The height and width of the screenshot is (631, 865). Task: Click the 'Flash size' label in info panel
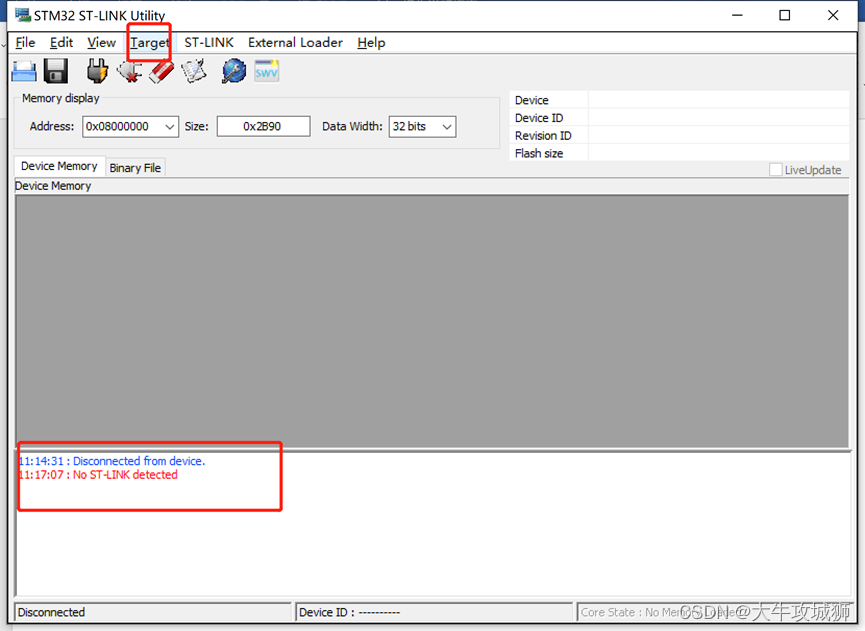pyautogui.click(x=539, y=153)
